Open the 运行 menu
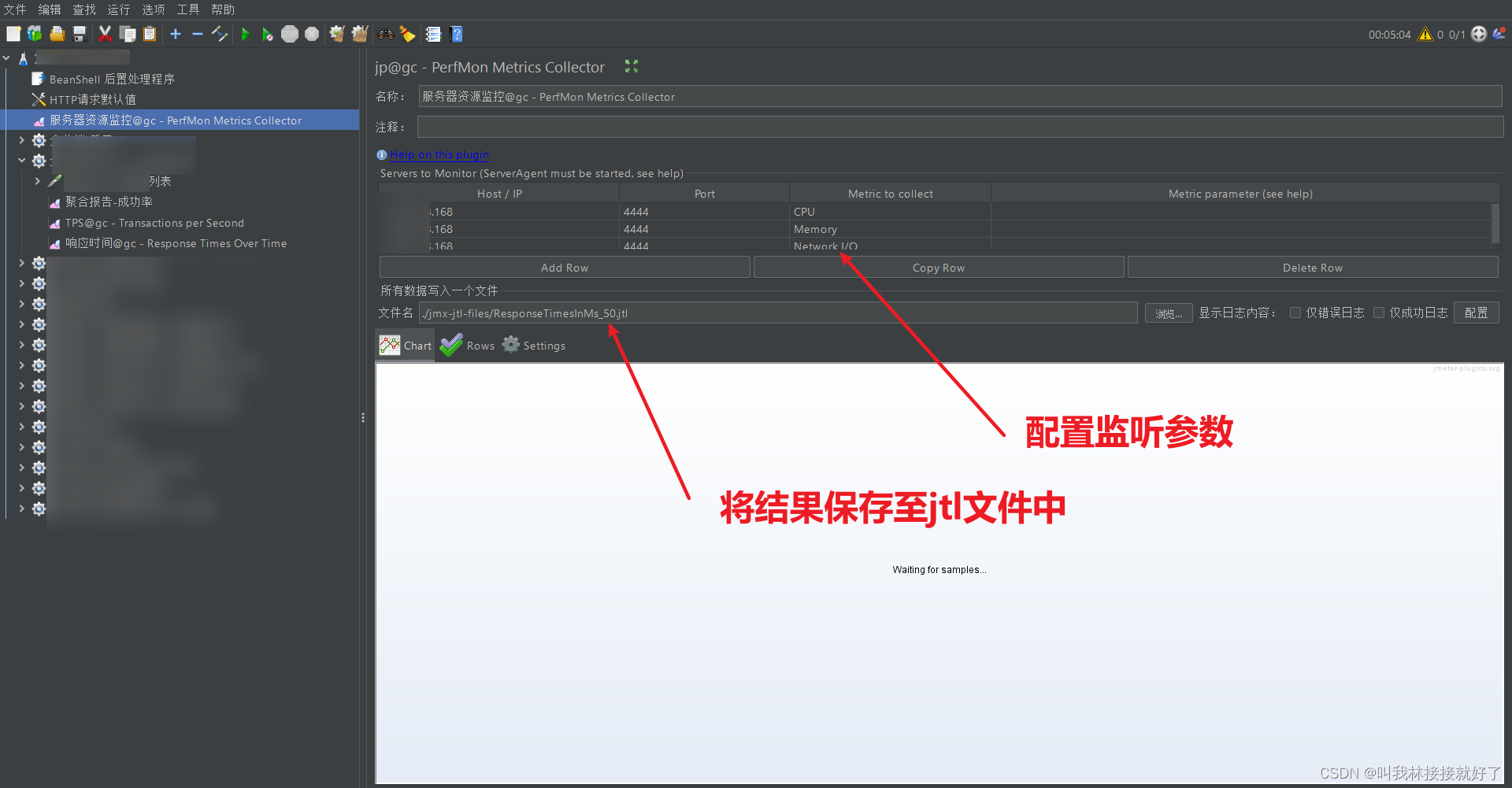1512x788 pixels. [119, 9]
